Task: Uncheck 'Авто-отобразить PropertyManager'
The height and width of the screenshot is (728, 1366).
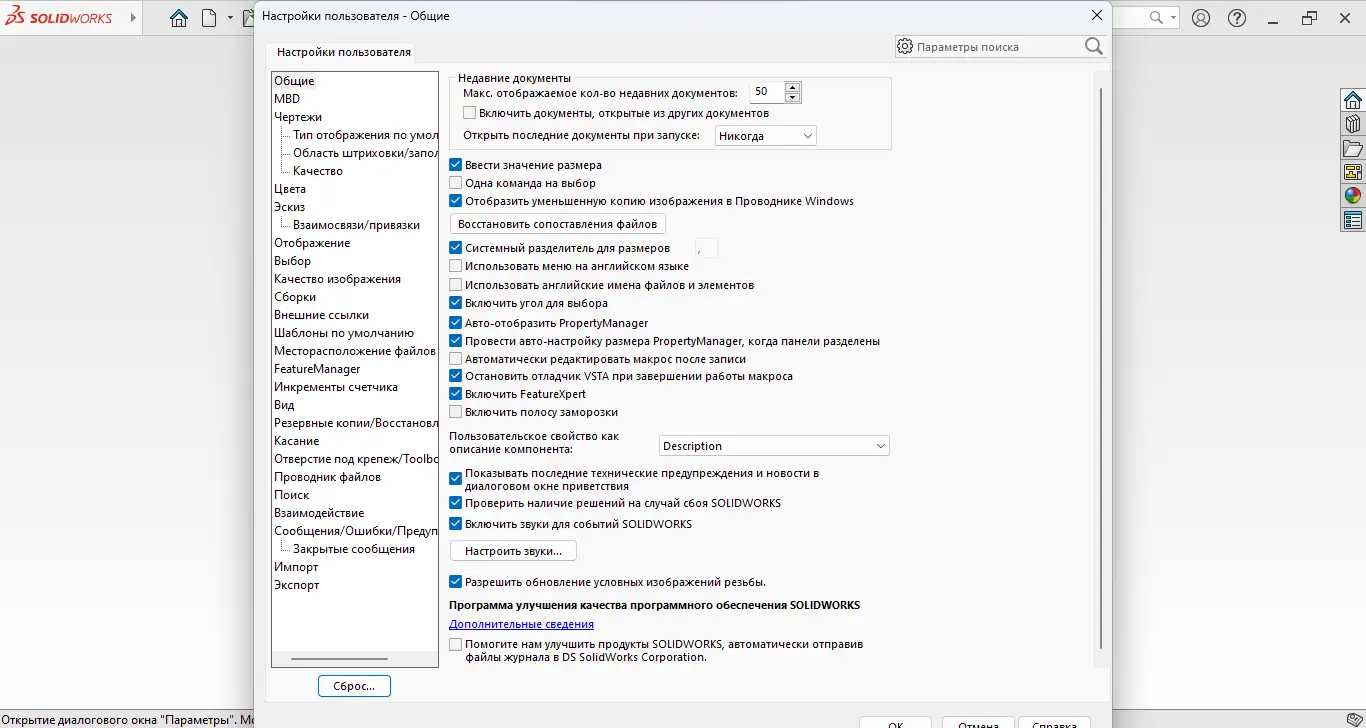Action: coord(456,323)
